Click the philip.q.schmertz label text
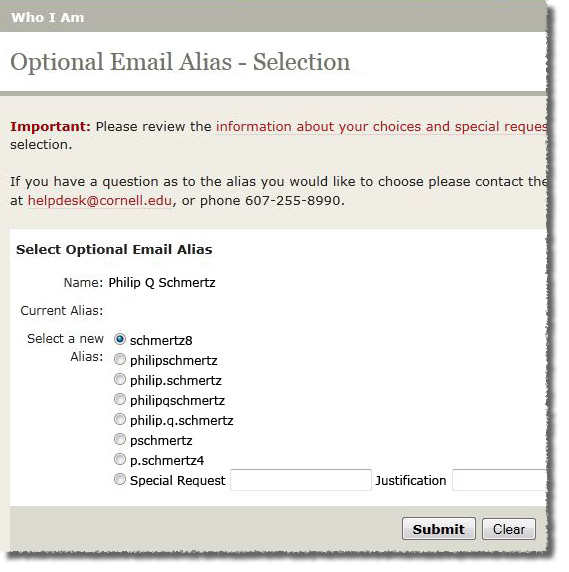This screenshot has width=569, height=572. (x=181, y=421)
